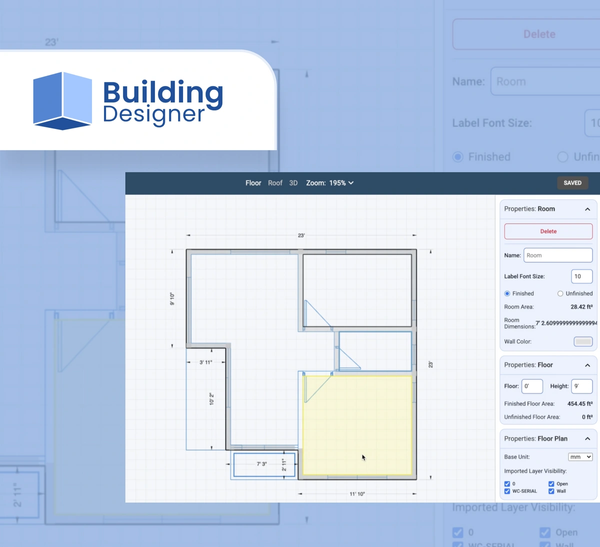Open the Zoom 195% dropdown
This screenshot has height=547, width=600.
(x=330, y=183)
